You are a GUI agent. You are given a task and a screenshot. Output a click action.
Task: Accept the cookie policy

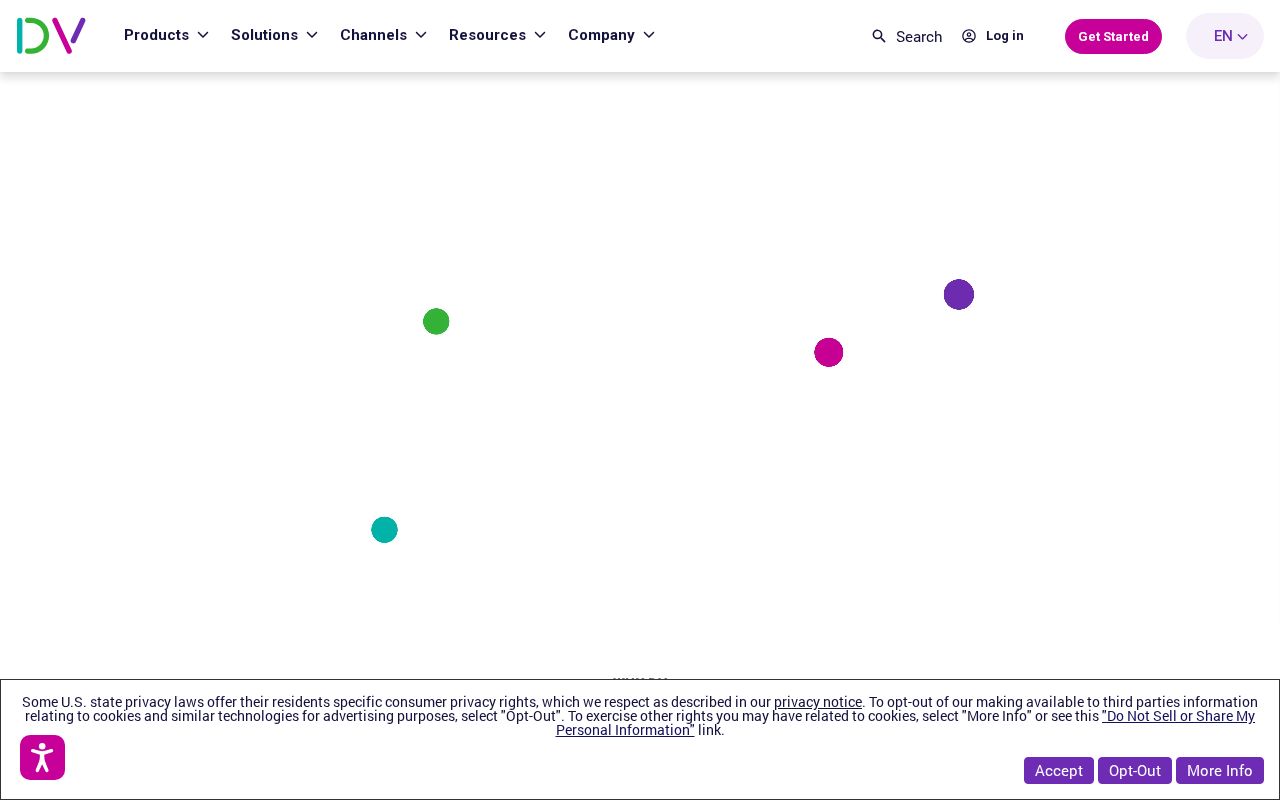click(1059, 770)
